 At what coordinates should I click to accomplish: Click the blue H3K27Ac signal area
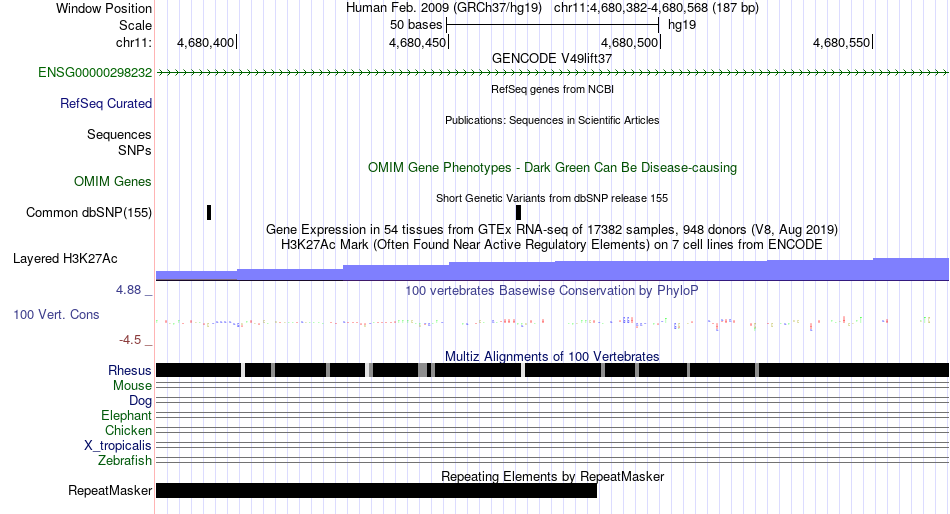click(552, 270)
